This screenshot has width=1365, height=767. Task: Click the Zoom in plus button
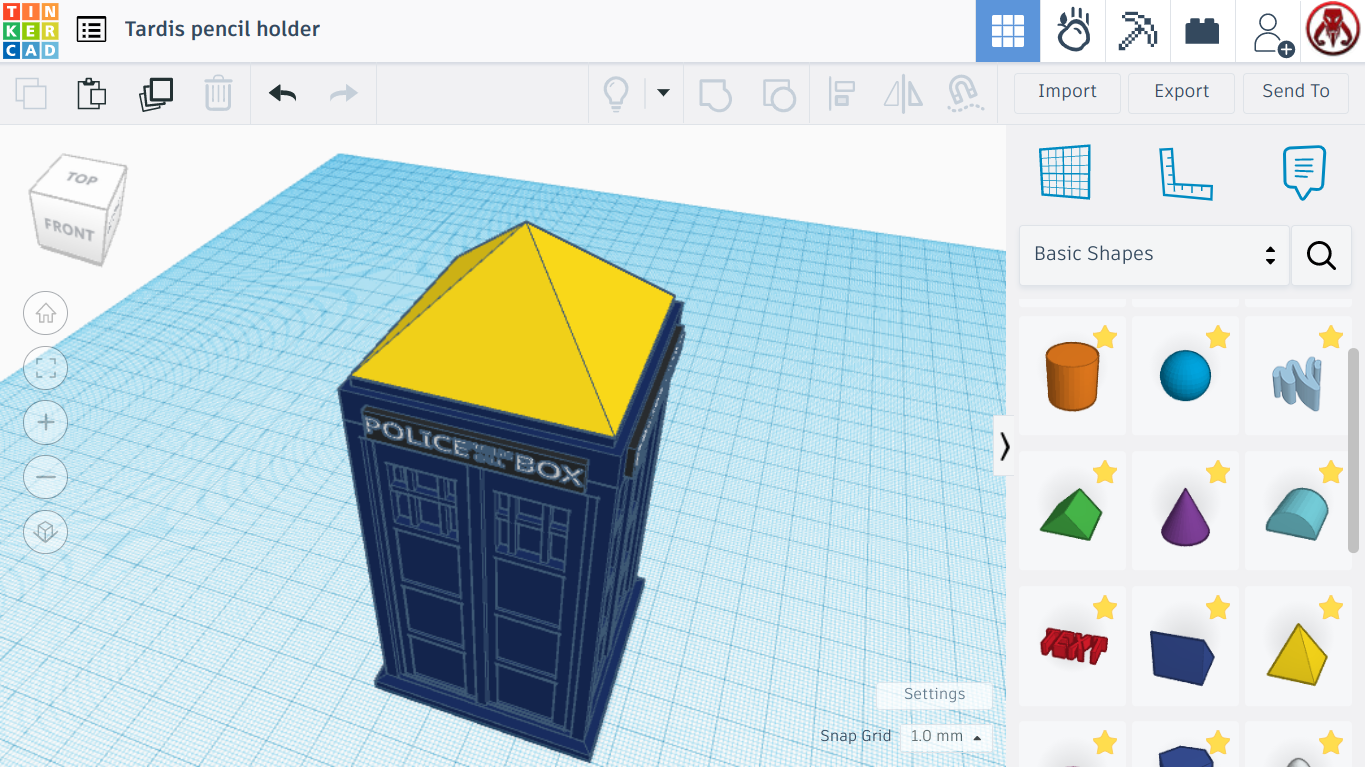[x=46, y=423]
